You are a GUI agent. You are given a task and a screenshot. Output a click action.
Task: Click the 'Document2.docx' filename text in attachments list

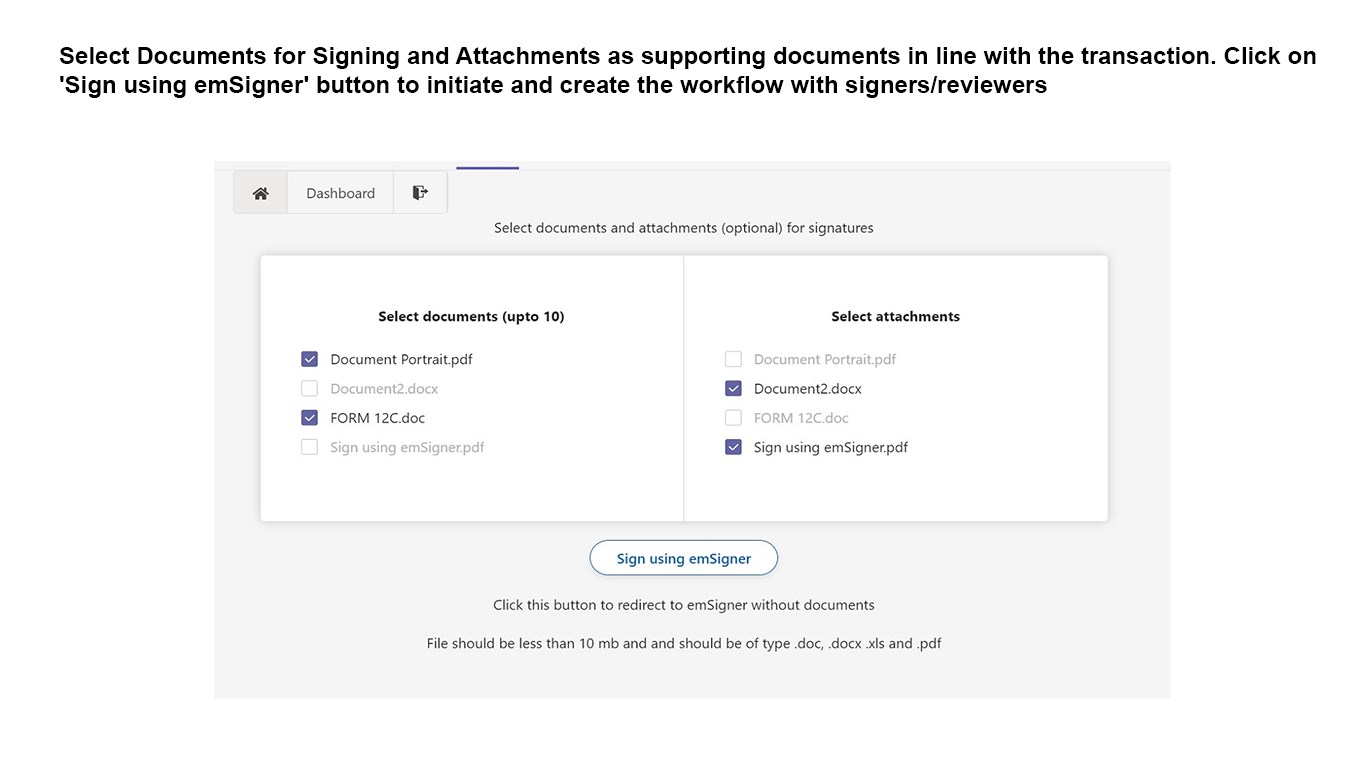(x=807, y=389)
